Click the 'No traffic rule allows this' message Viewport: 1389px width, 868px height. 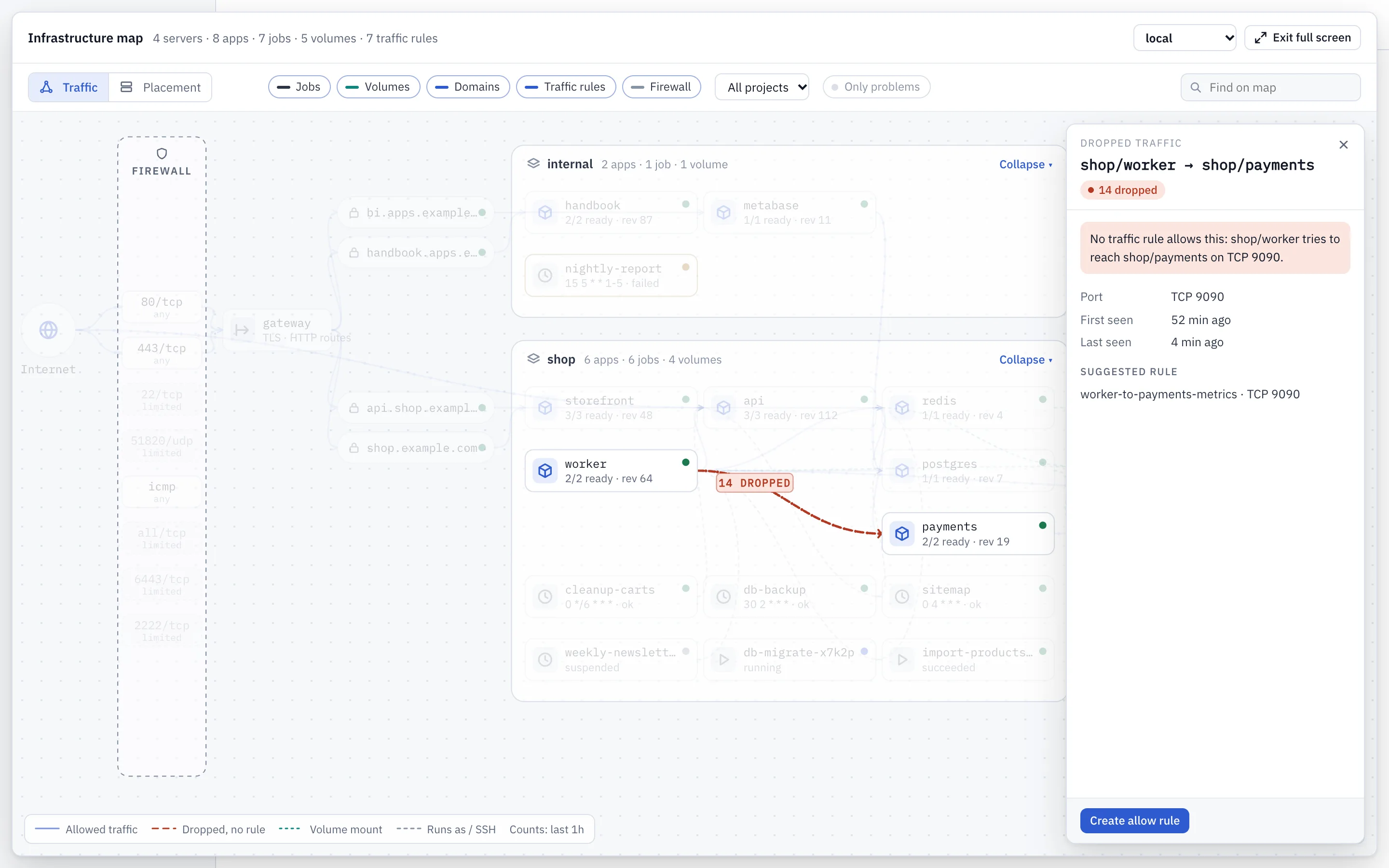point(1215,248)
